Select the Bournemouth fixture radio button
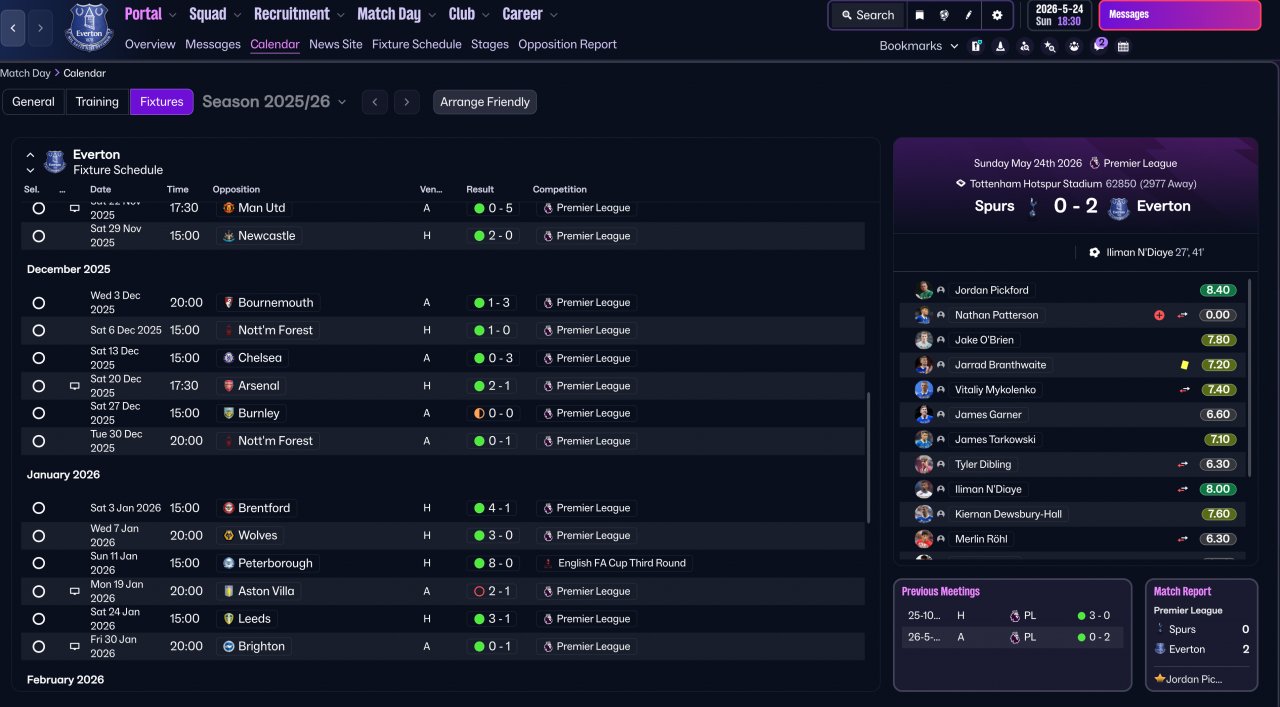 click(x=38, y=303)
